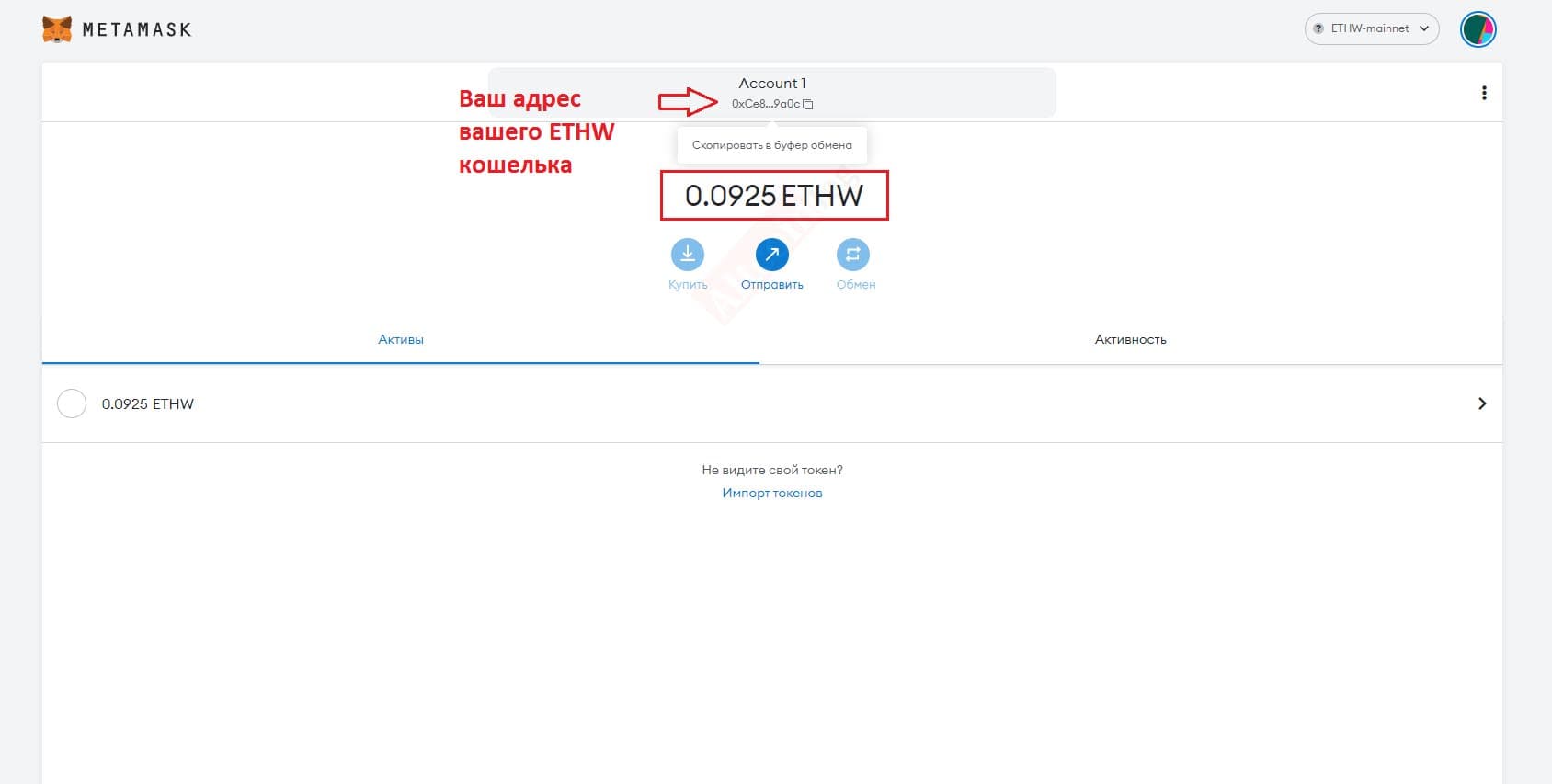Click the Не видите свой токен? text
Image resolution: width=1552 pixels, height=784 pixels.
772,470
